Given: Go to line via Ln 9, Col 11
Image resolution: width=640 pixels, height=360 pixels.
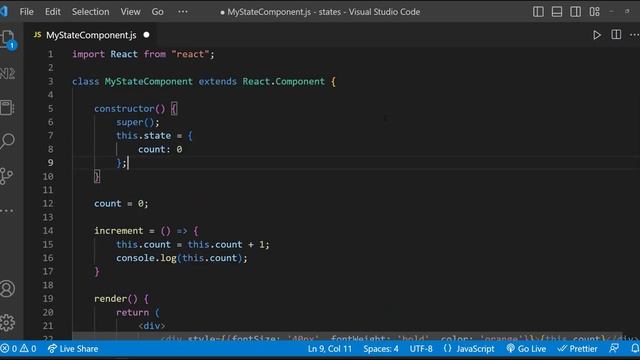Looking at the screenshot, I should 329,349.
